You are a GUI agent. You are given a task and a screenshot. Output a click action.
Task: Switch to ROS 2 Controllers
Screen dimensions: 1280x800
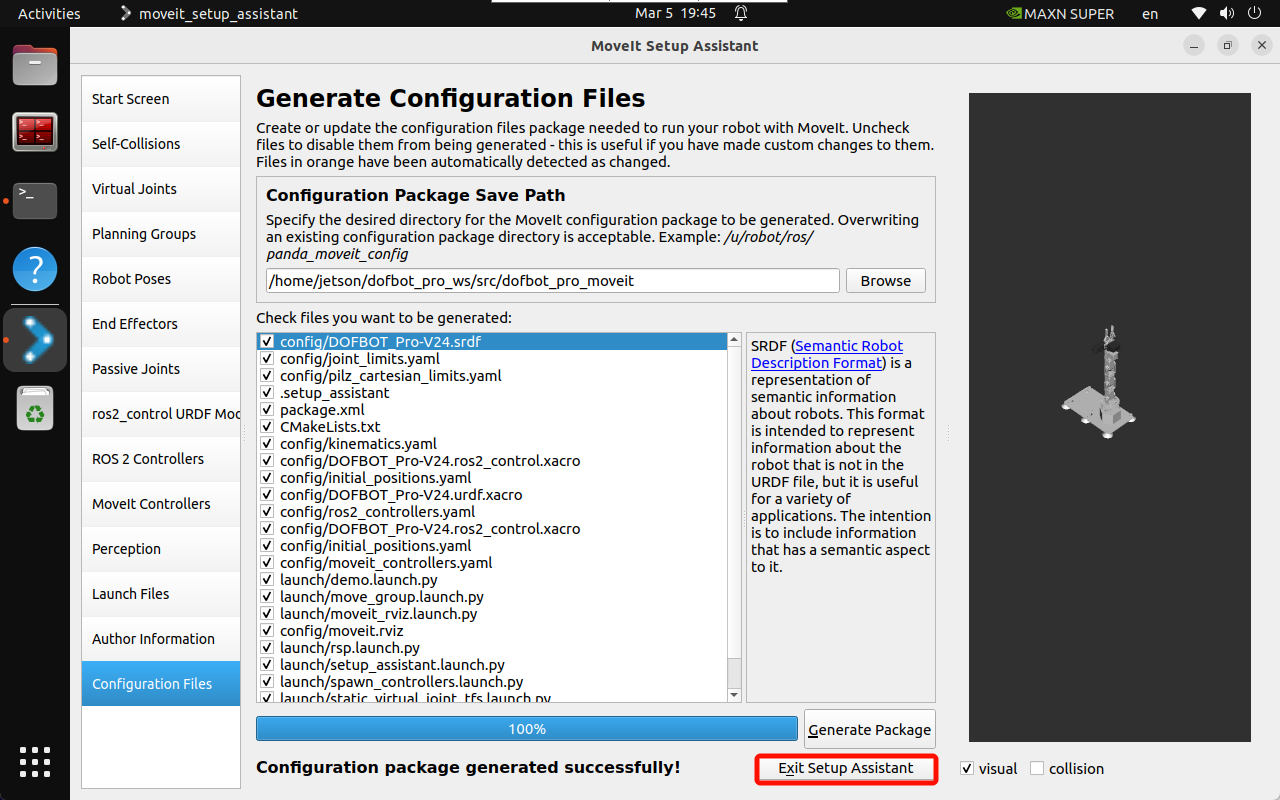pyautogui.click(x=161, y=459)
